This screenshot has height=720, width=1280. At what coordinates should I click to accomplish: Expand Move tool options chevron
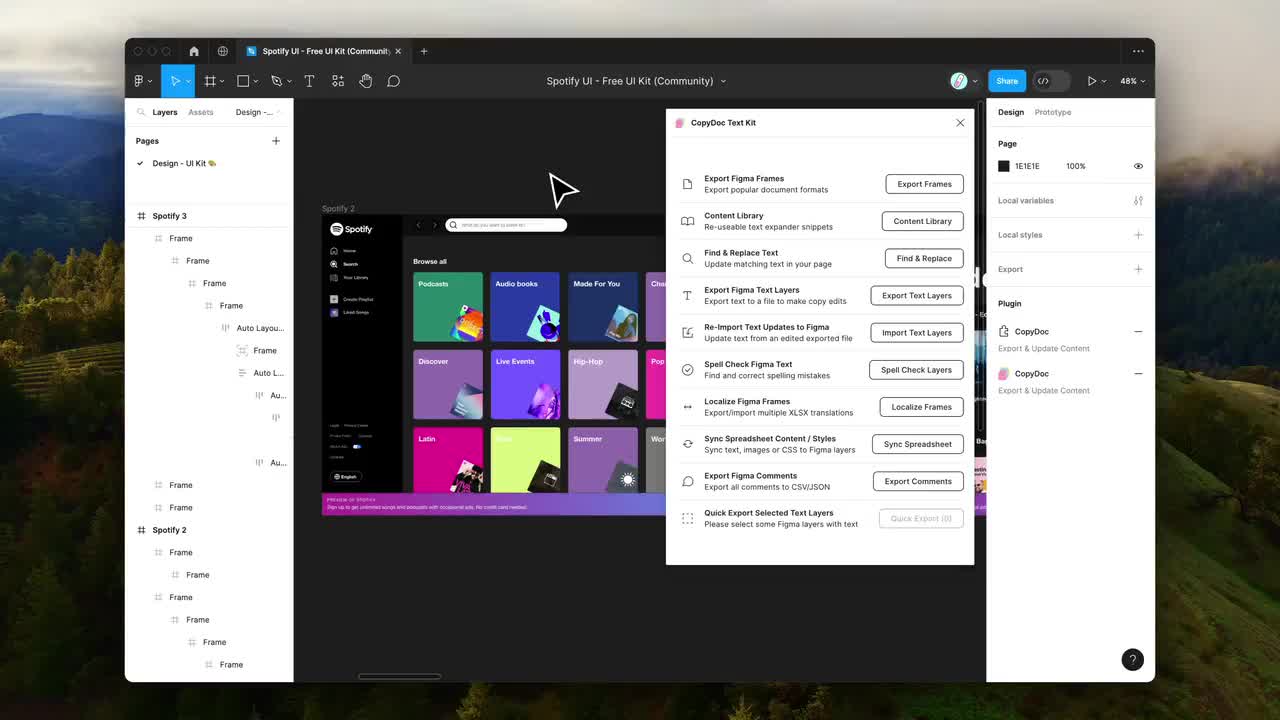click(187, 81)
